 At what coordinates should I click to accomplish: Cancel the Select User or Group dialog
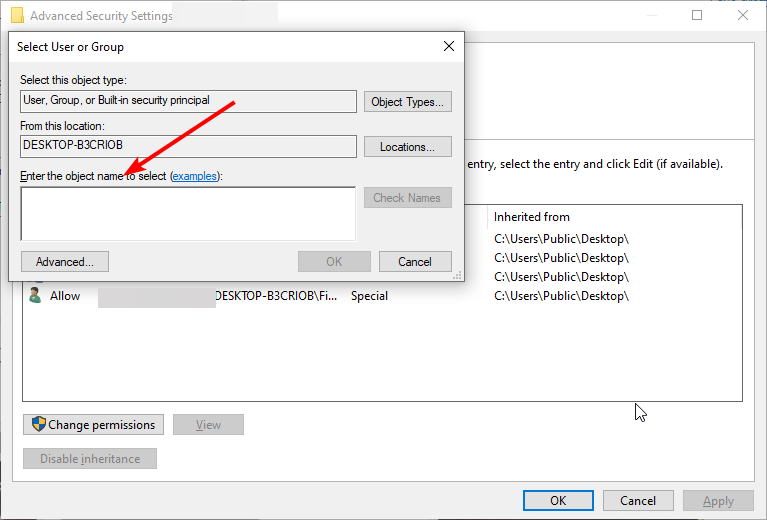[x=415, y=262]
